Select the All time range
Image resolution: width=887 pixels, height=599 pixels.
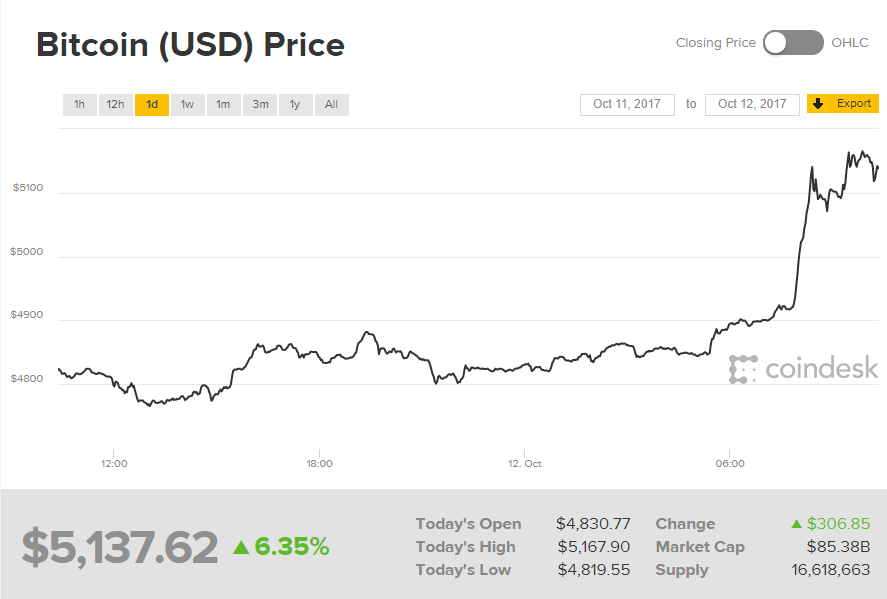click(x=331, y=104)
